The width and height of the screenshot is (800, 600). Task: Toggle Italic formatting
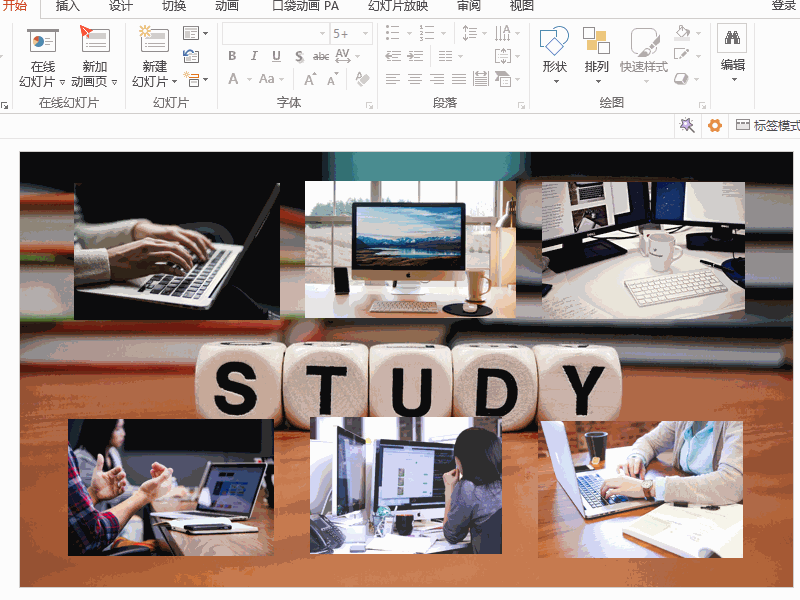tap(254, 56)
